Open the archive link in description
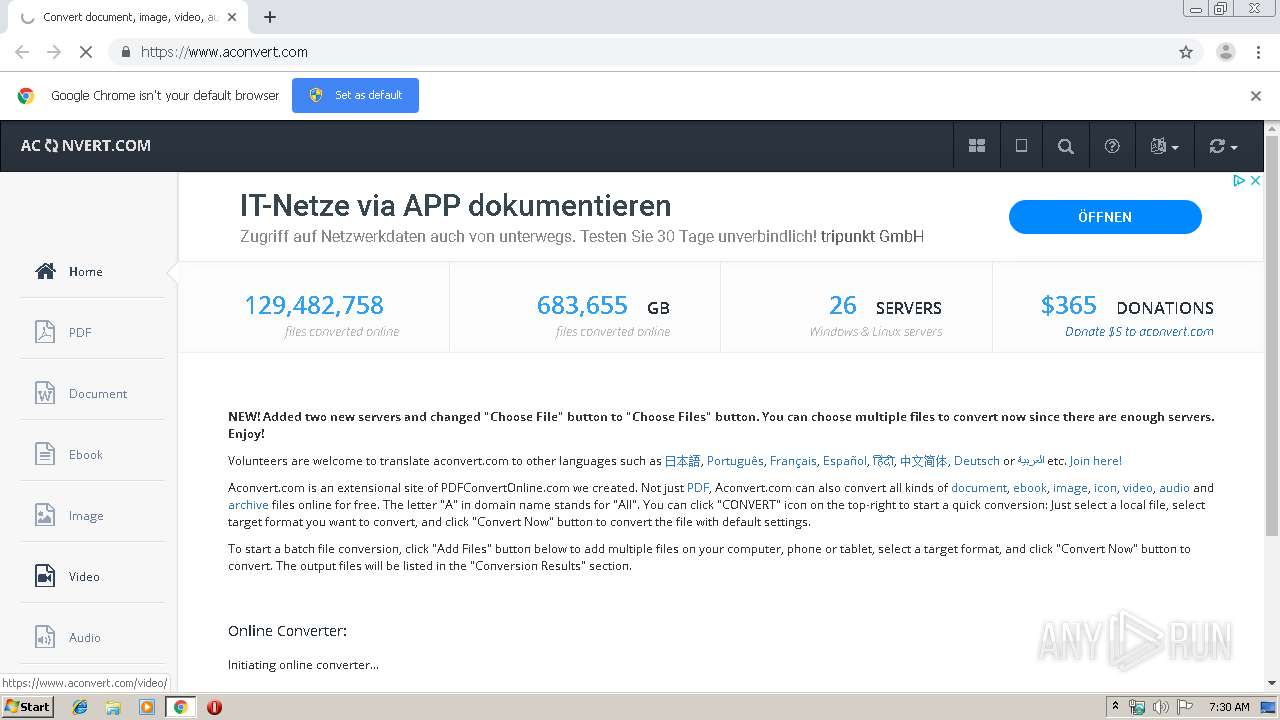Viewport: 1280px width, 720px height. (248, 505)
